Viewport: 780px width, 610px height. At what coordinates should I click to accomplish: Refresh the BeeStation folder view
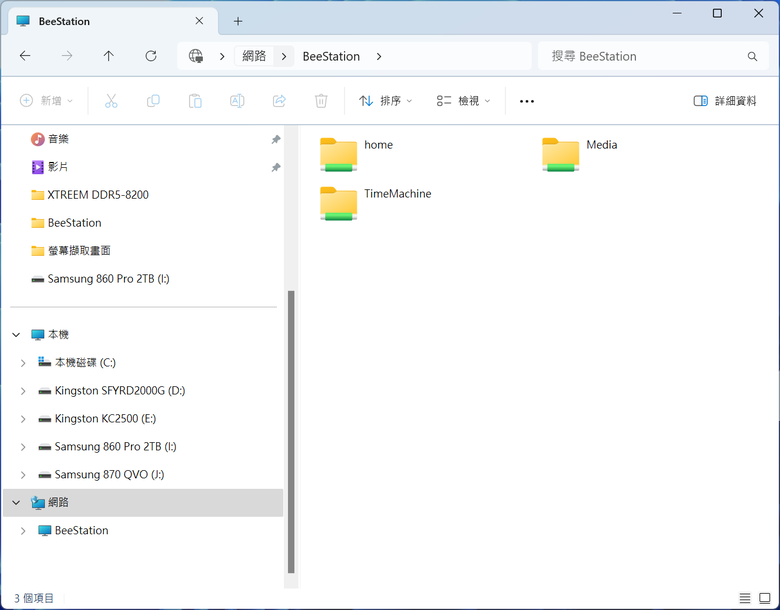151,56
